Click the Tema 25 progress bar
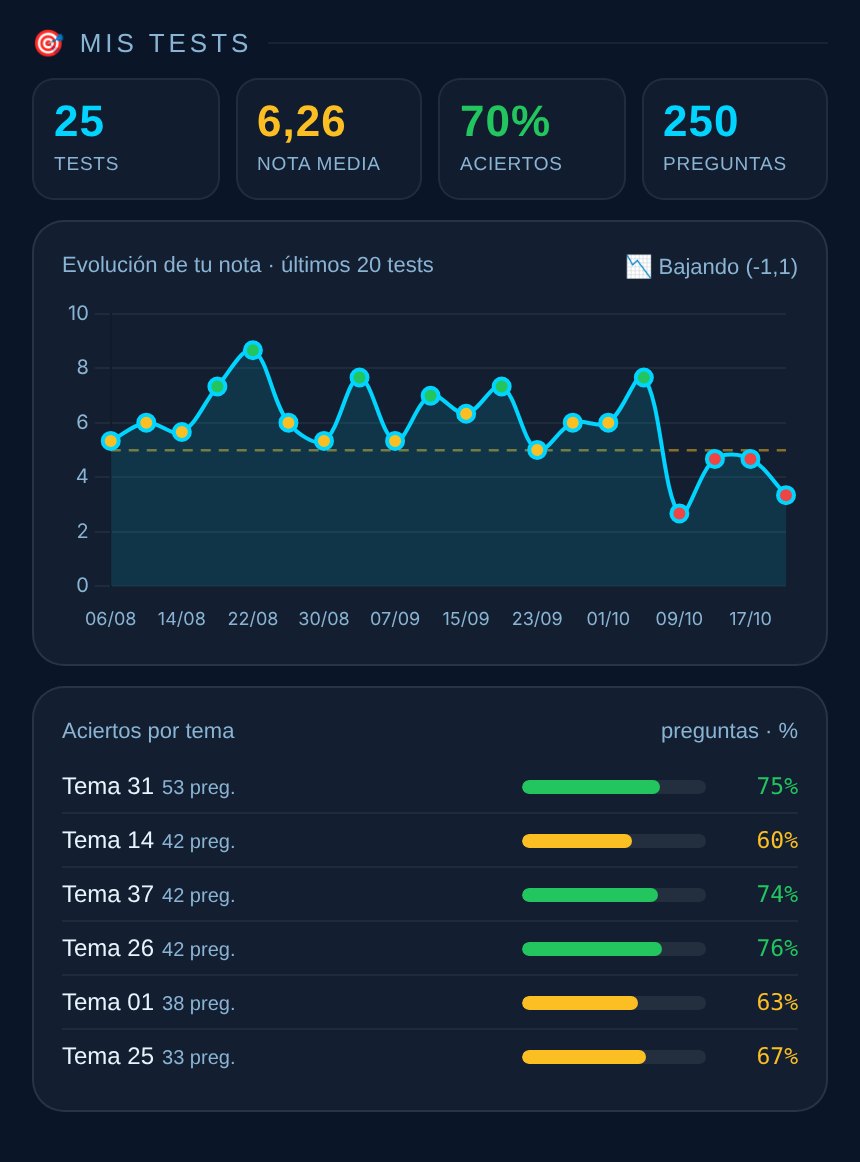Image resolution: width=860 pixels, height=1162 pixels. [x=614, y=1058]
